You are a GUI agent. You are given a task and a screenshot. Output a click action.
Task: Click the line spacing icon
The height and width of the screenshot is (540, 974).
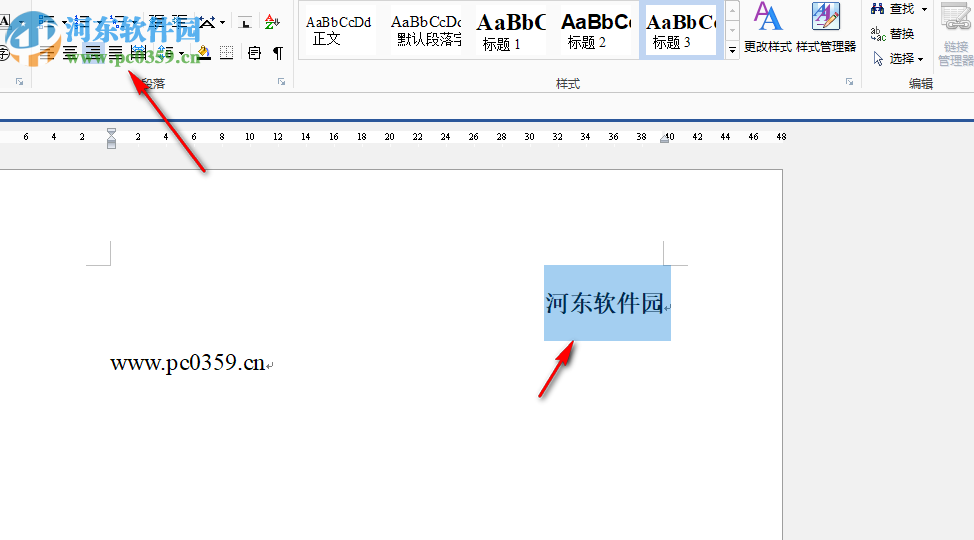[x=165, y=53]
